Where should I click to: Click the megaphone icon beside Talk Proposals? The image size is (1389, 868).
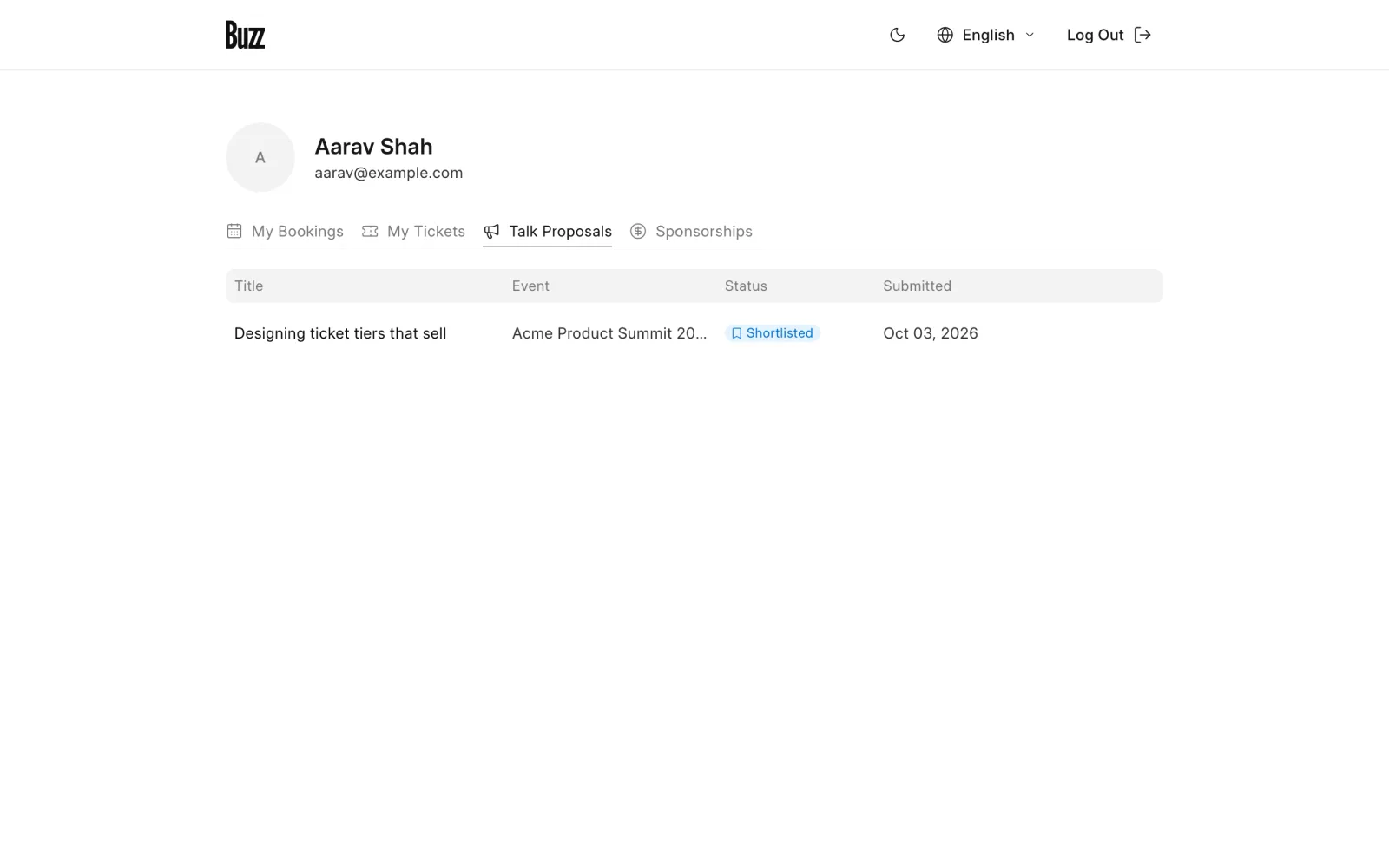coord(491,231)
